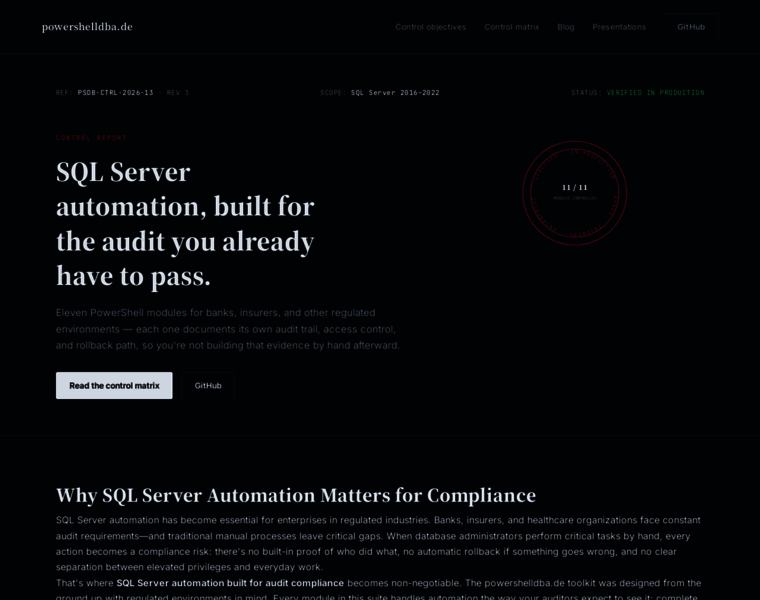
Task: Open the Presentations nav link
Action: [x=619, y=27]
